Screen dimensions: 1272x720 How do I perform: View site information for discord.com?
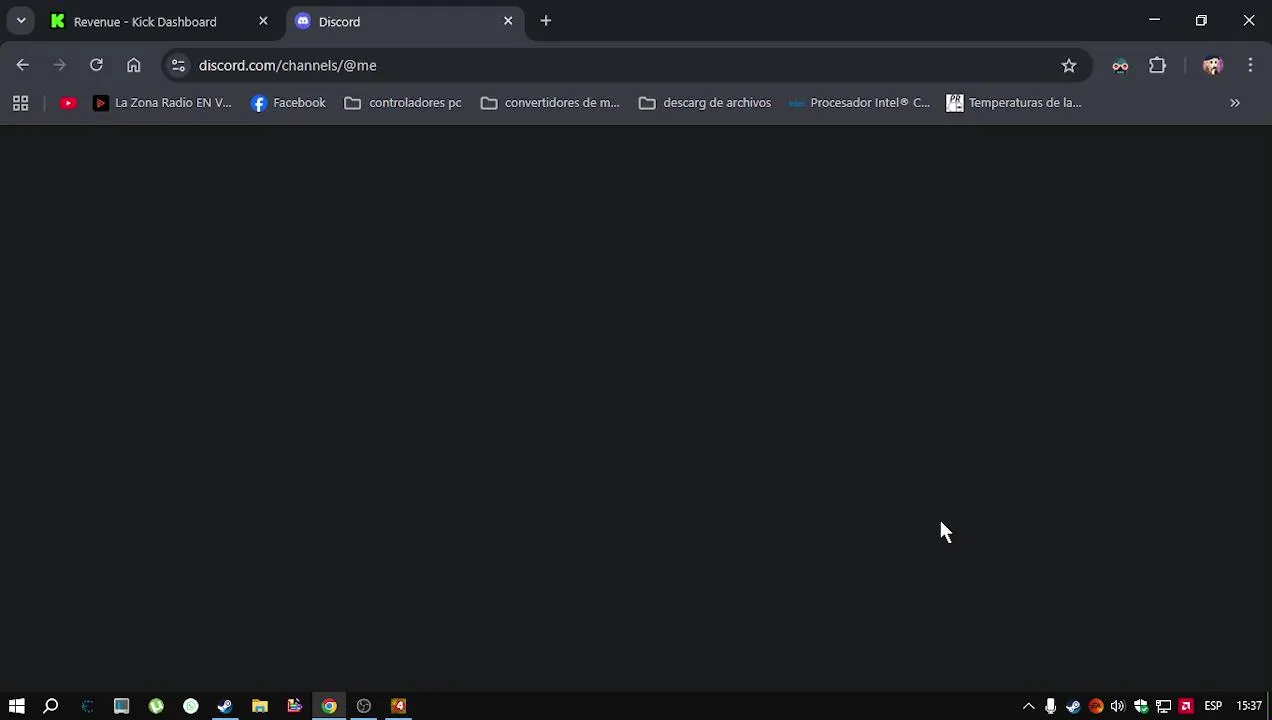click(x=178, y=65)
